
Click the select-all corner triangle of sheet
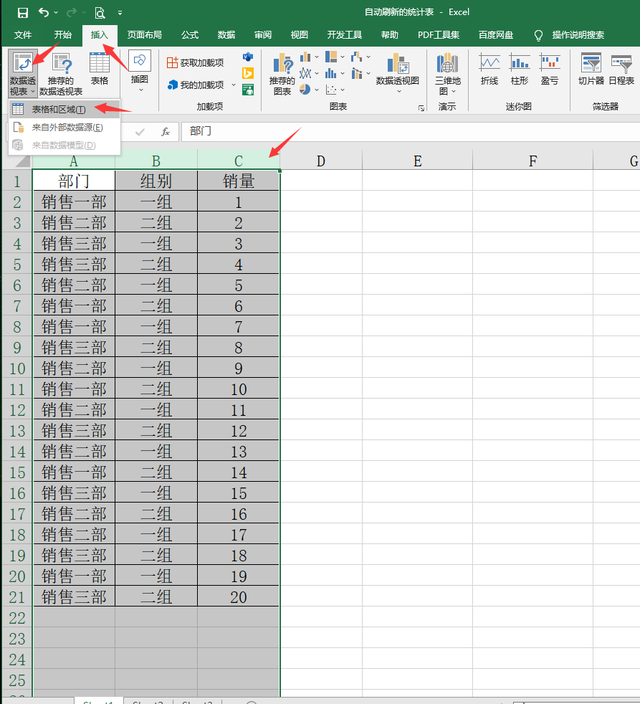pyautogui.click(x=21, y=161)
